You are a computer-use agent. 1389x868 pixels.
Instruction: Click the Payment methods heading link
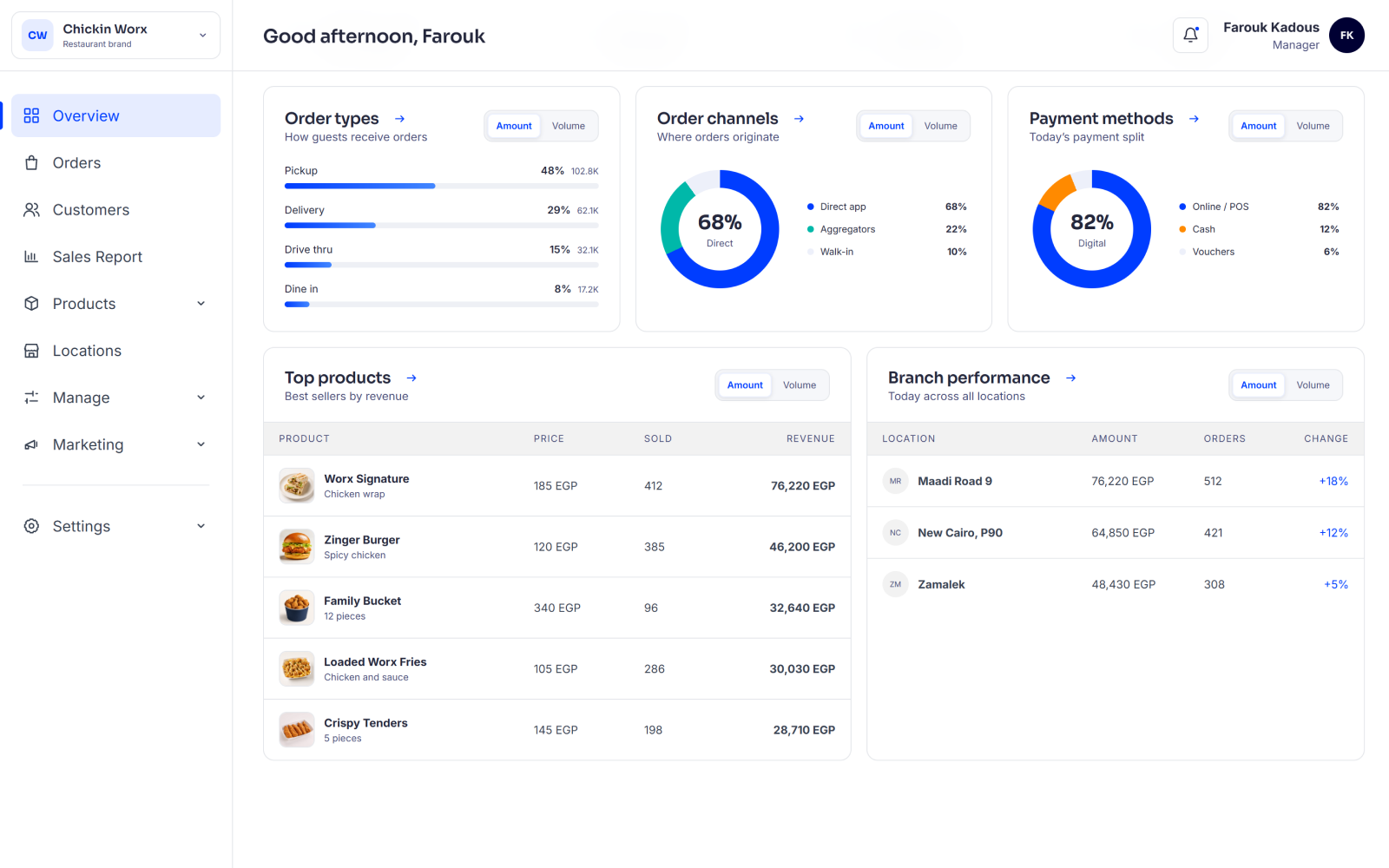click(x=1101, y=119)
